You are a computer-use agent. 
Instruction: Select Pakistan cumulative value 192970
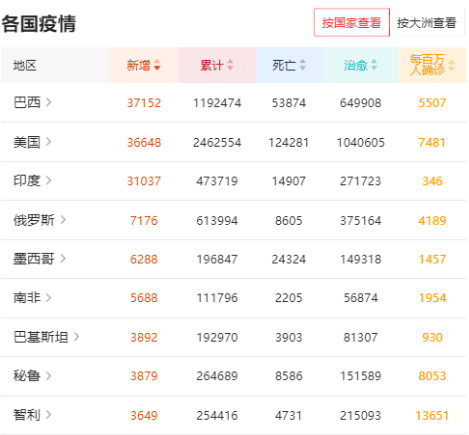tap(217, 337)
